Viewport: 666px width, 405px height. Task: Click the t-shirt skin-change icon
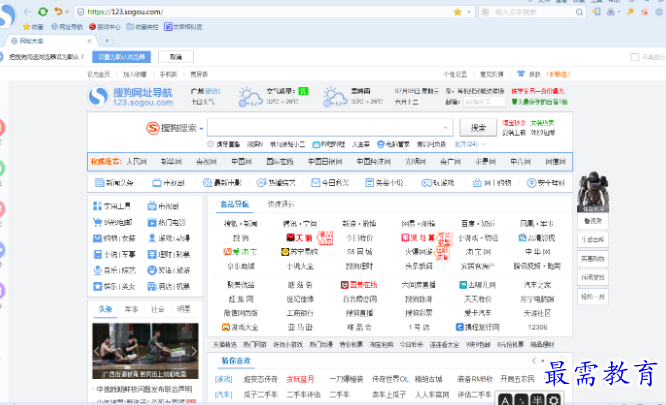[521, 74]
